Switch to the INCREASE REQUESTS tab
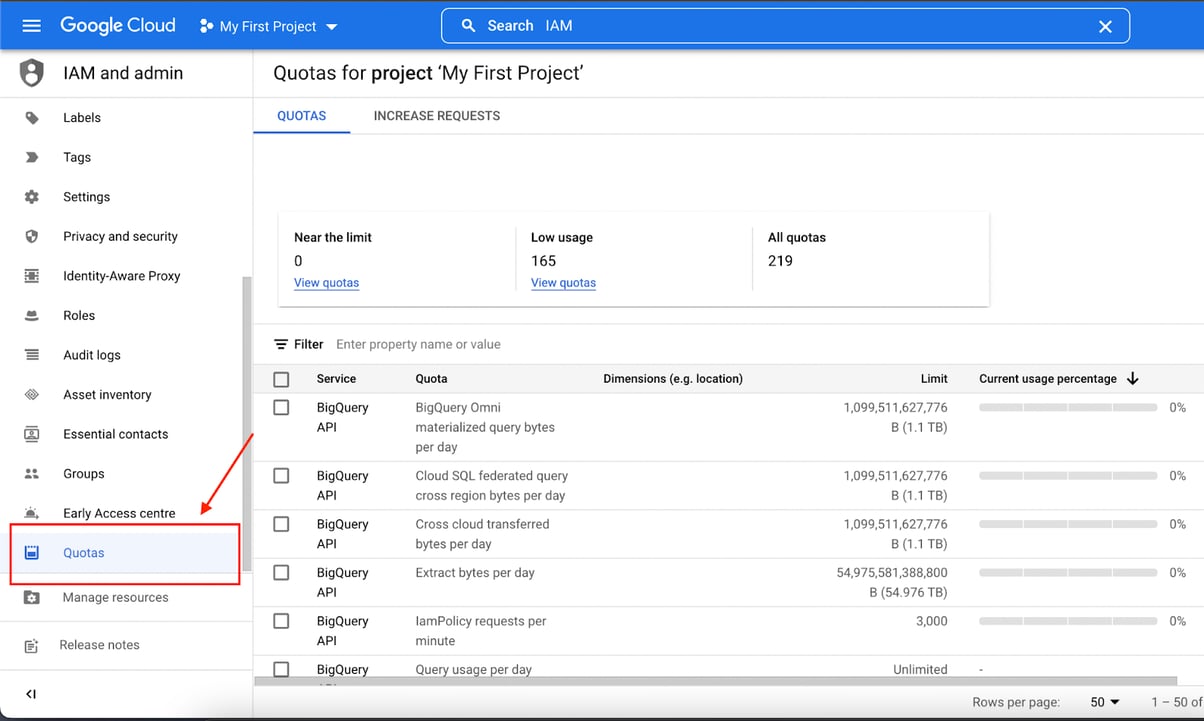 pyautogui.click(x=436, y=115)
